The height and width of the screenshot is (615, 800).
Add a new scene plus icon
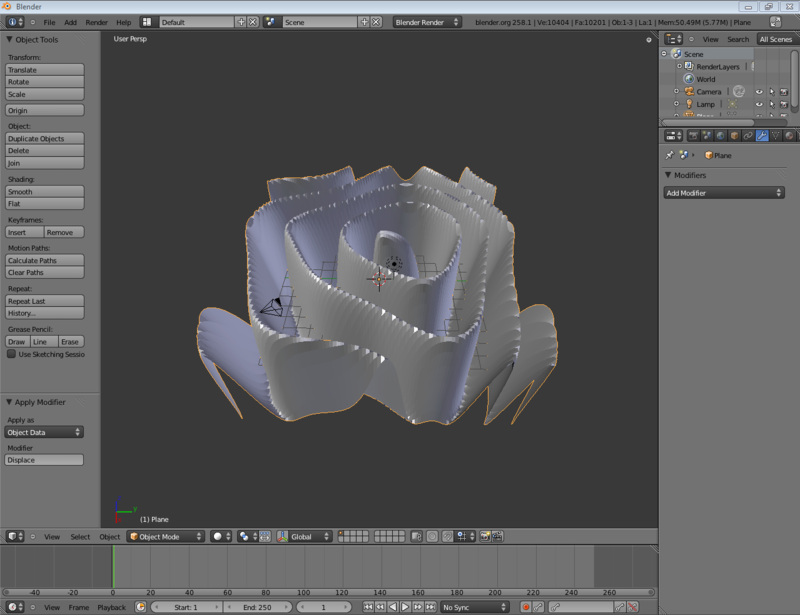pyautogui.click(x=364, y=22)
